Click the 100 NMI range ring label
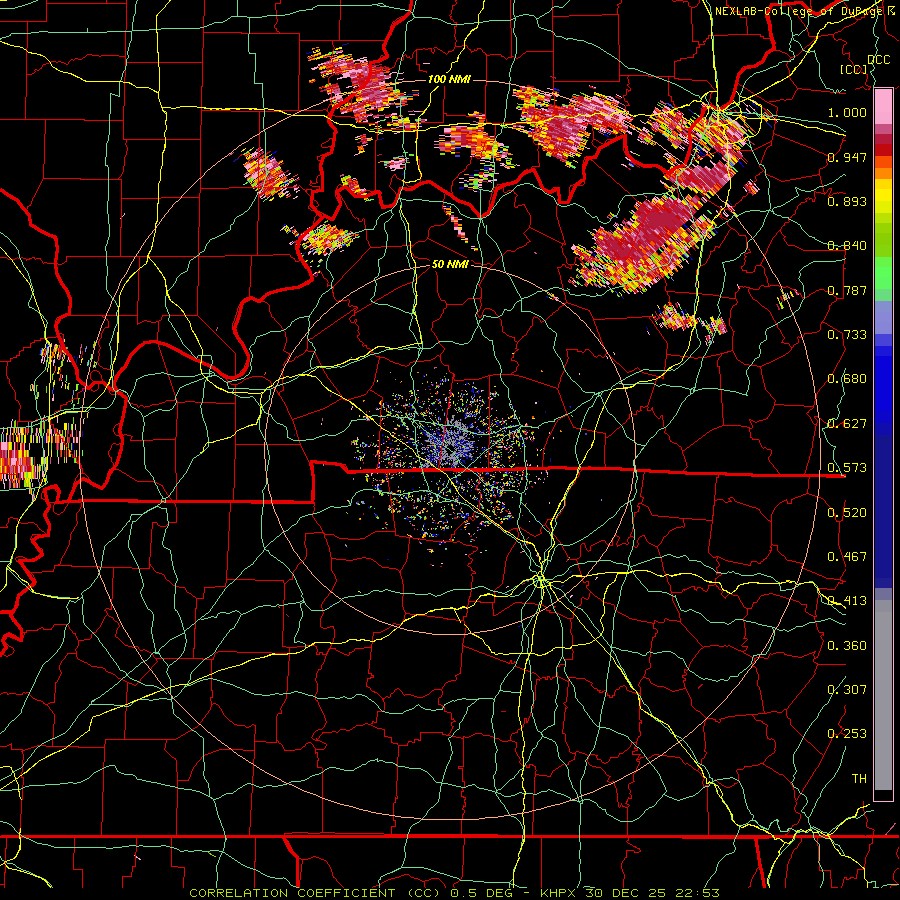The image size is (900, 900). (x=449, y=79)
